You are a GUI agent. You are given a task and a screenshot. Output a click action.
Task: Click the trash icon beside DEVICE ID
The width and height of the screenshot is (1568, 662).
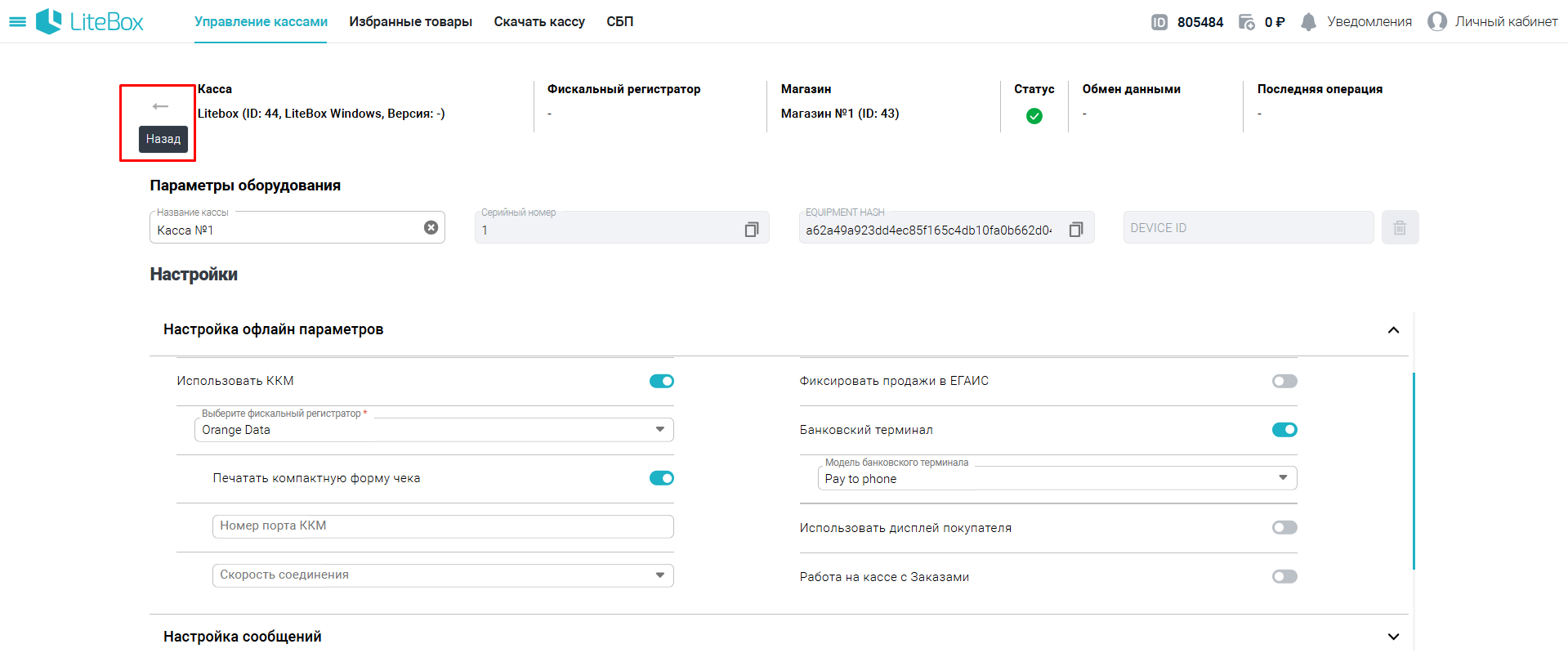[1400, 227]
